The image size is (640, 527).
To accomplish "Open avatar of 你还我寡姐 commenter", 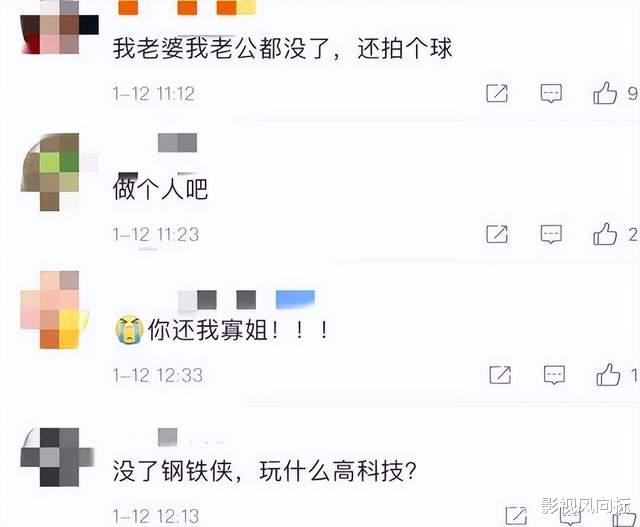I will coord(55,310).
